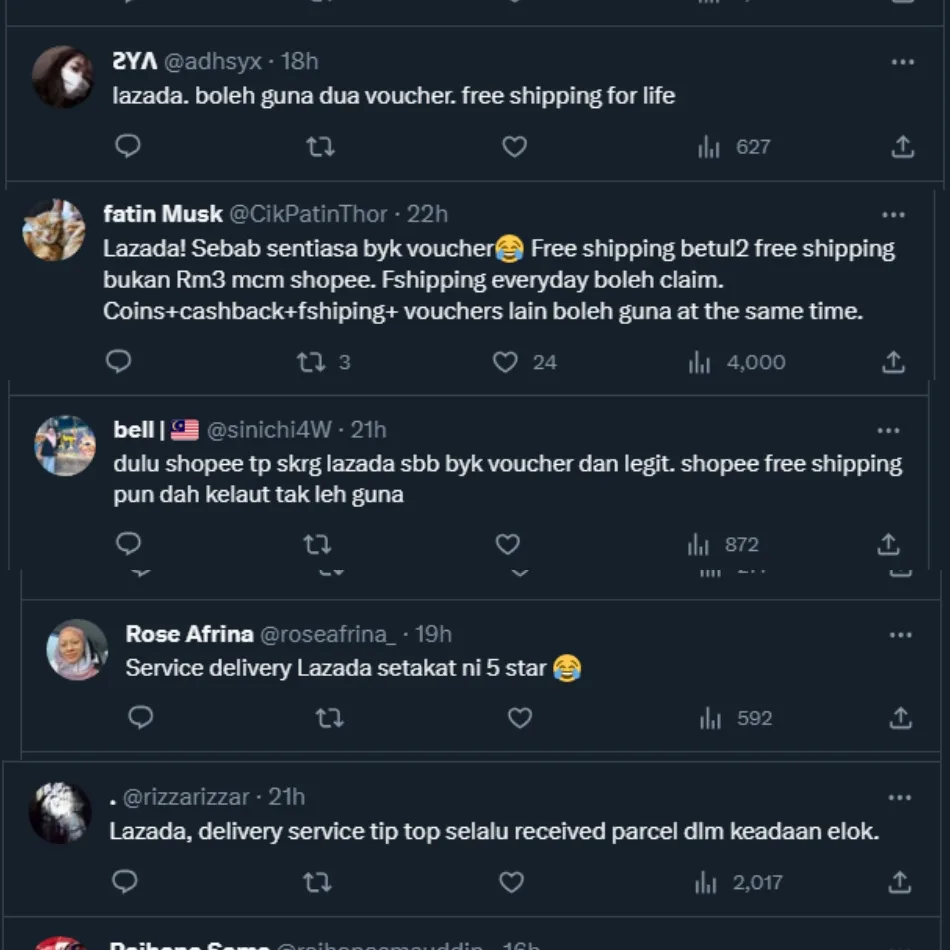Open the @sinichi4W profile handle

point(268,430)
